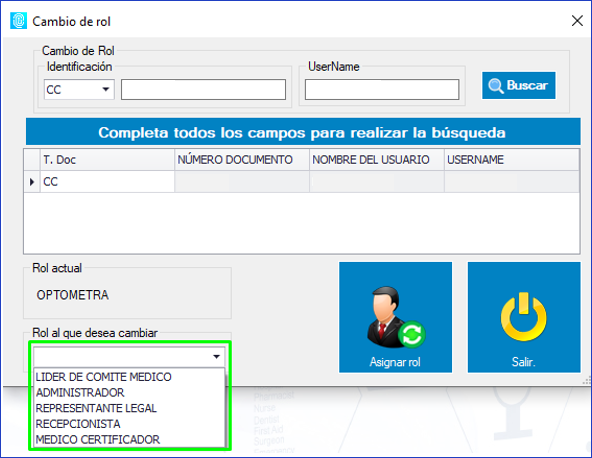The height and width of the screenshot is (458, 592).
Task: Choose REPRESENTANTE LEGAL role option
Action: [x=129, y=408]
